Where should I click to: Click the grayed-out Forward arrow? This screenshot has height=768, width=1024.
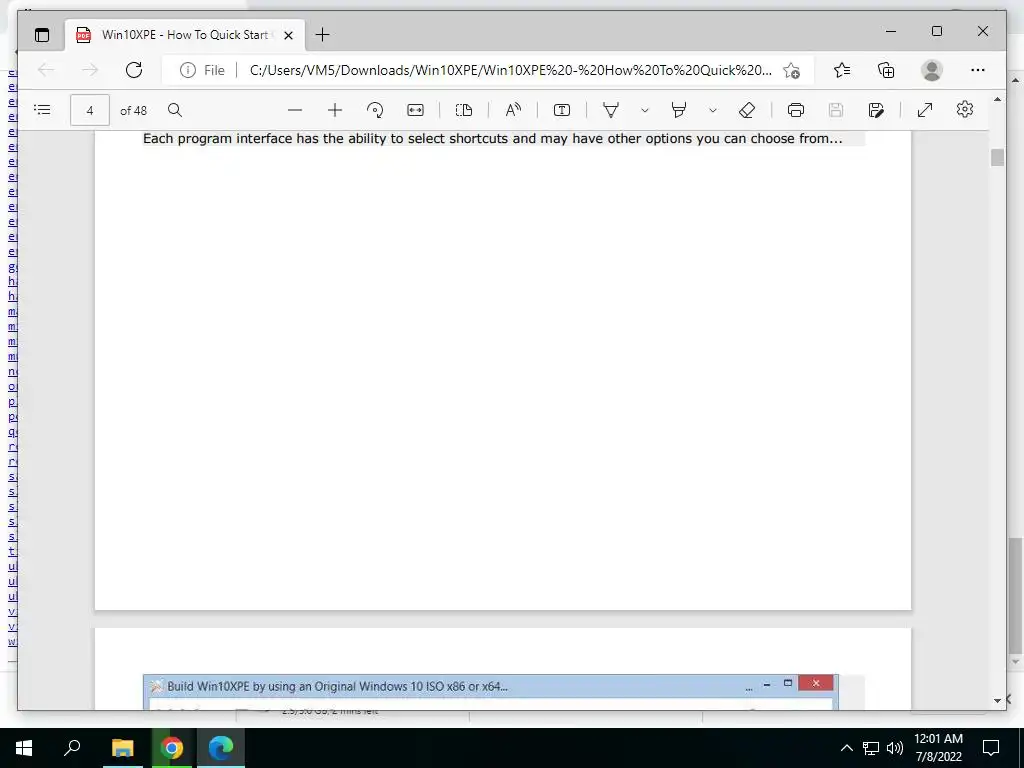(90, 70)
